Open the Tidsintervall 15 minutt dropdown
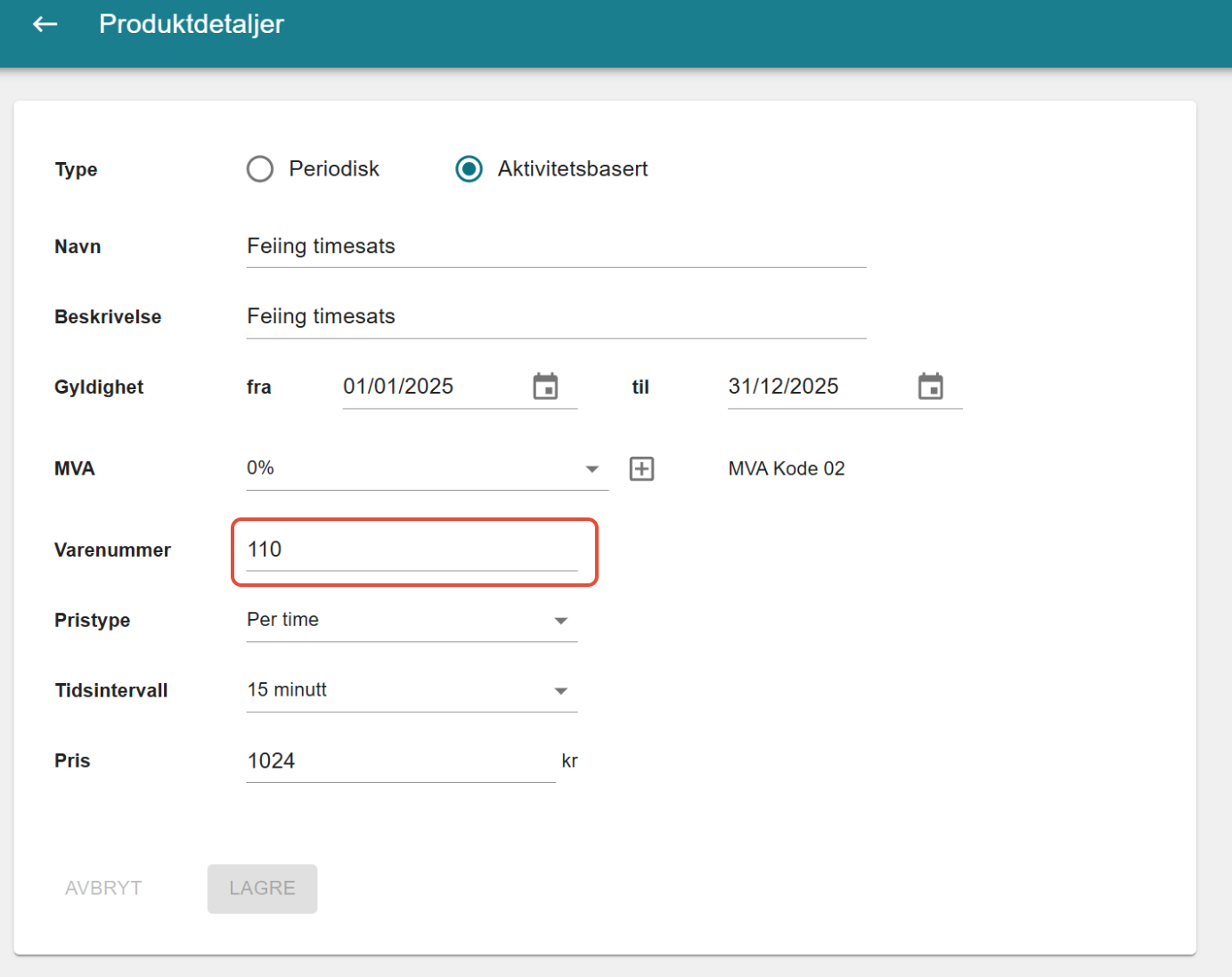Screen dimensions: 1232x977 [412, 690]
